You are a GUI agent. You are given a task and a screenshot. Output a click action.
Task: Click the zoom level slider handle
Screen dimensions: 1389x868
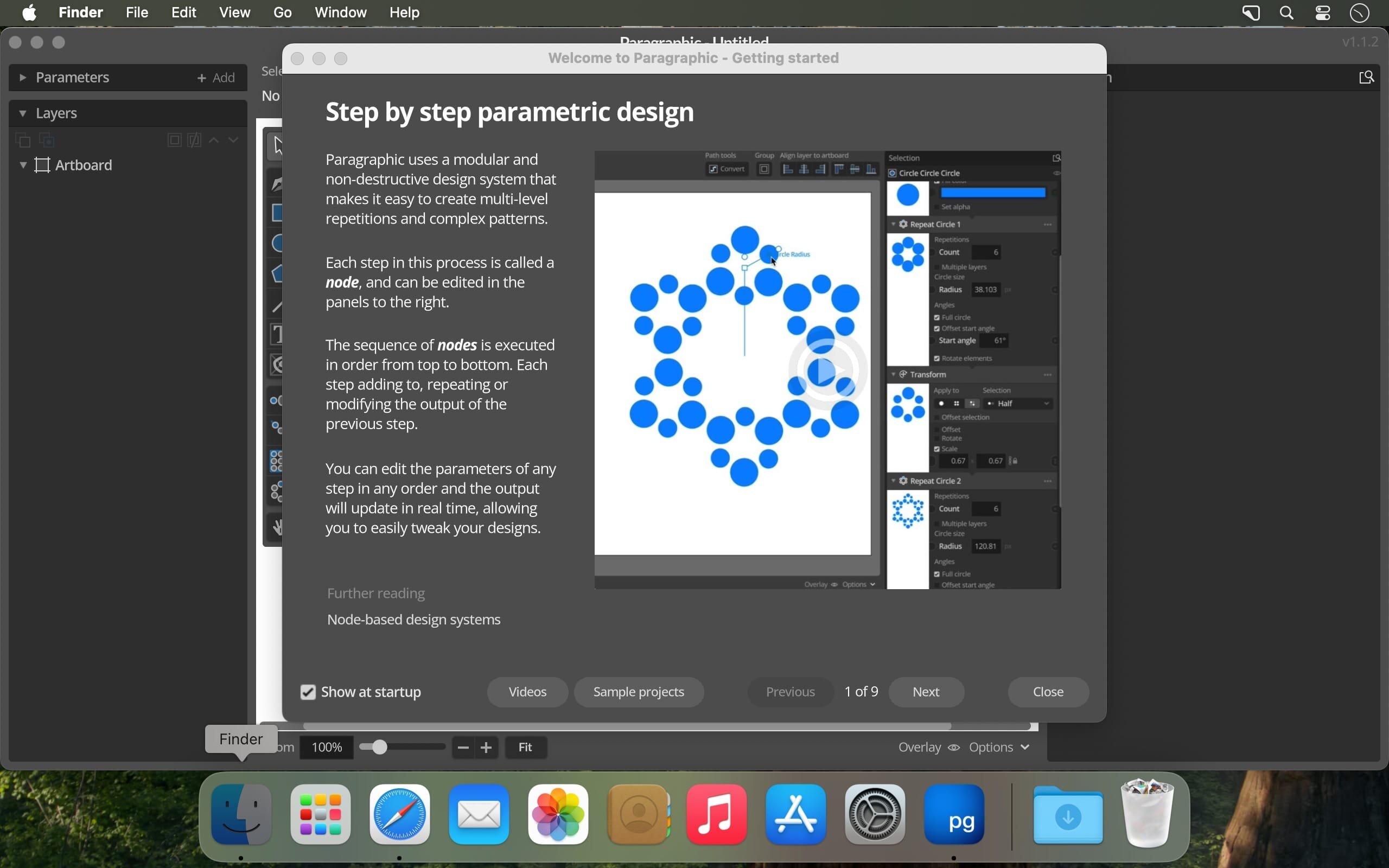(379, 748)
